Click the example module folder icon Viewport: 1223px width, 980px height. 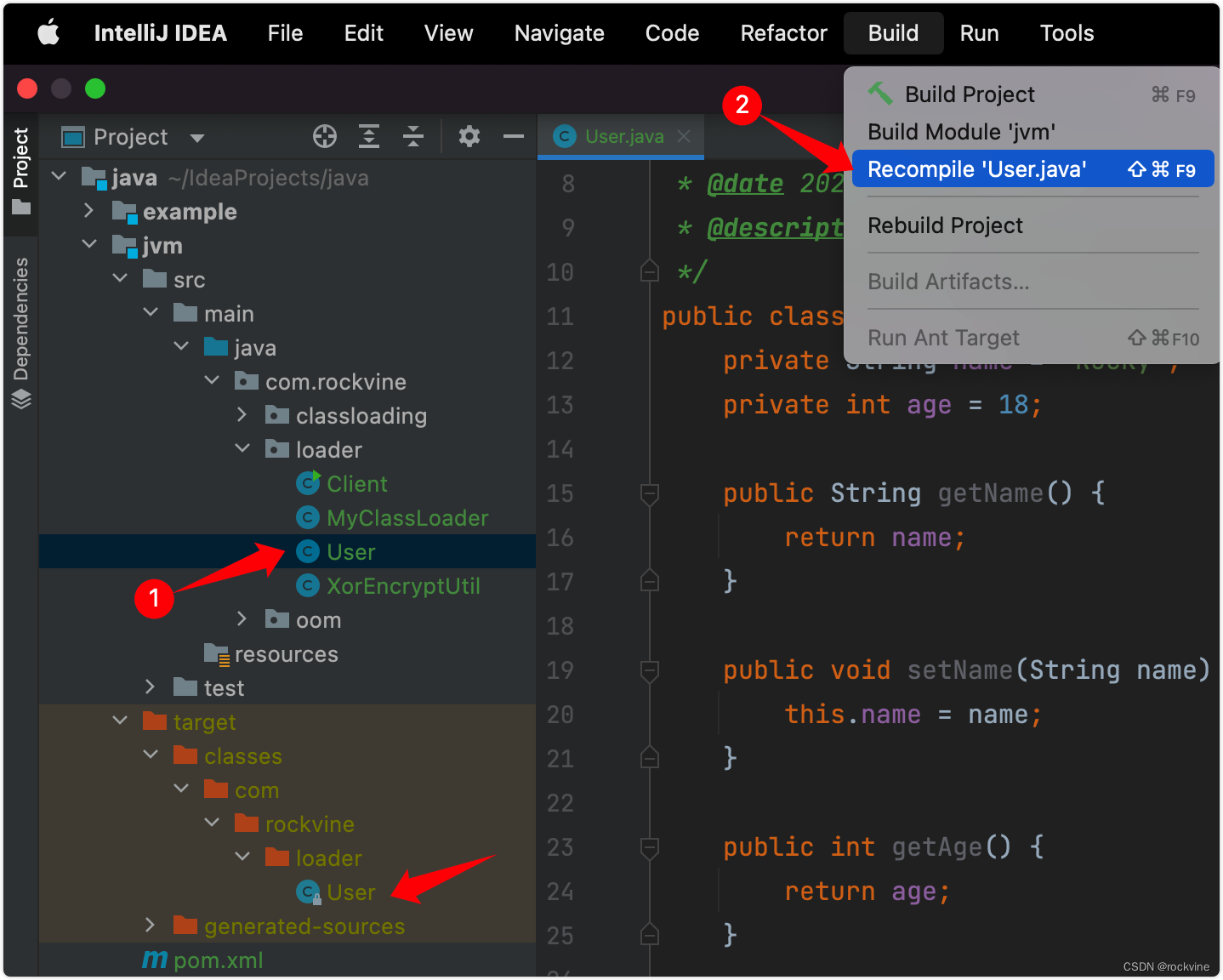point(124,212)
